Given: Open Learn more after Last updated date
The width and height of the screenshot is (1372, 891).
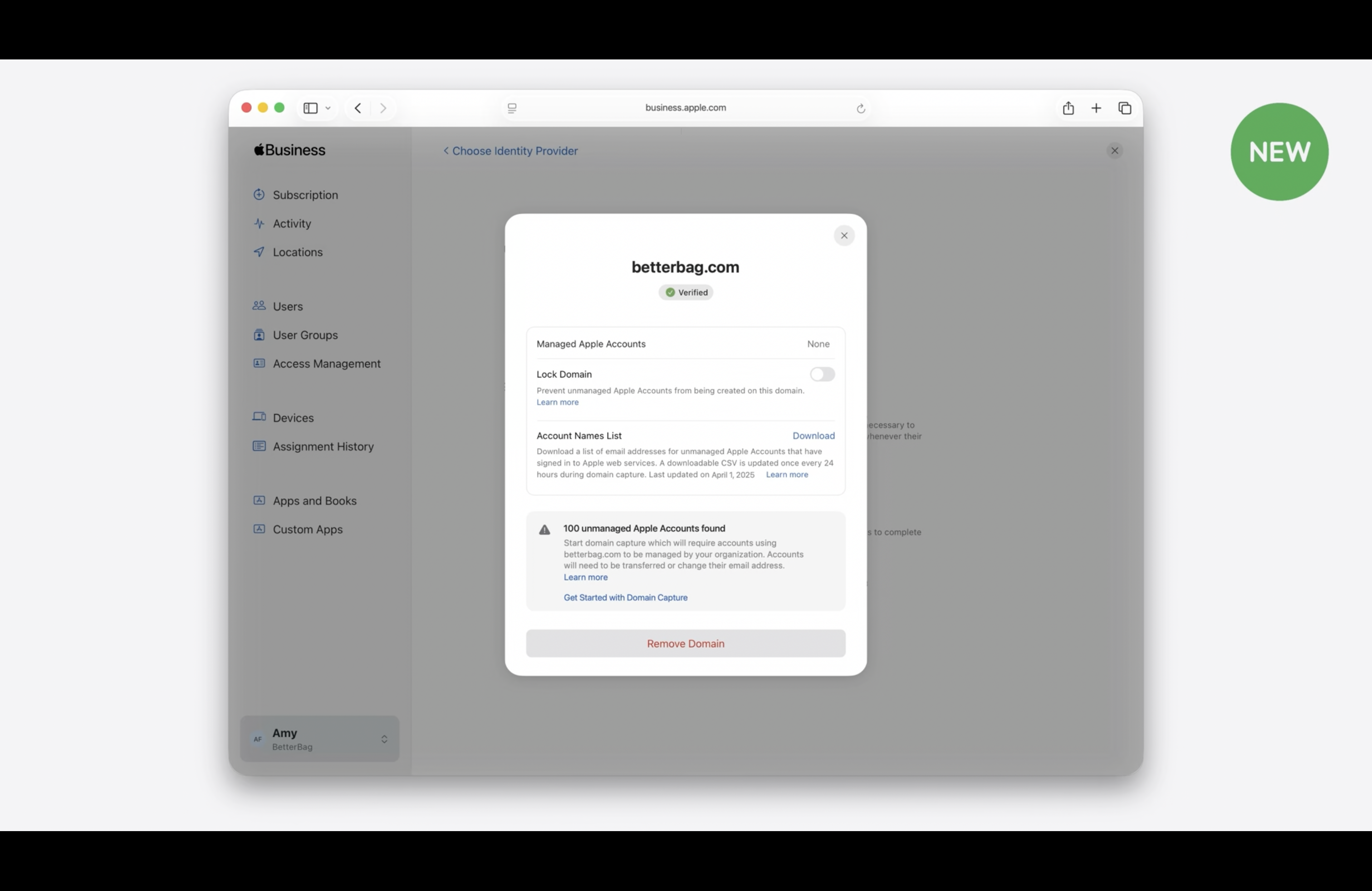Looking at the screenshot, I should pyautogui.click(x=787, y=475).
